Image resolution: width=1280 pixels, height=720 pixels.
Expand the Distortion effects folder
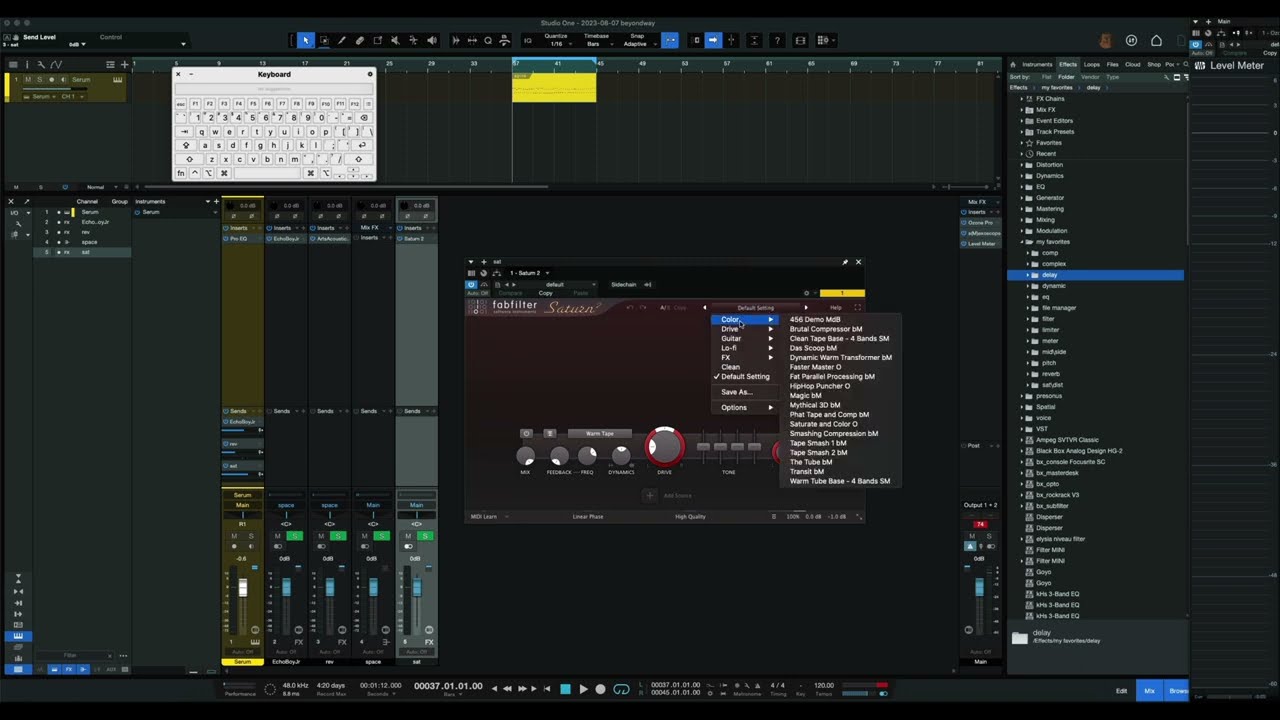coord(1023,165)
